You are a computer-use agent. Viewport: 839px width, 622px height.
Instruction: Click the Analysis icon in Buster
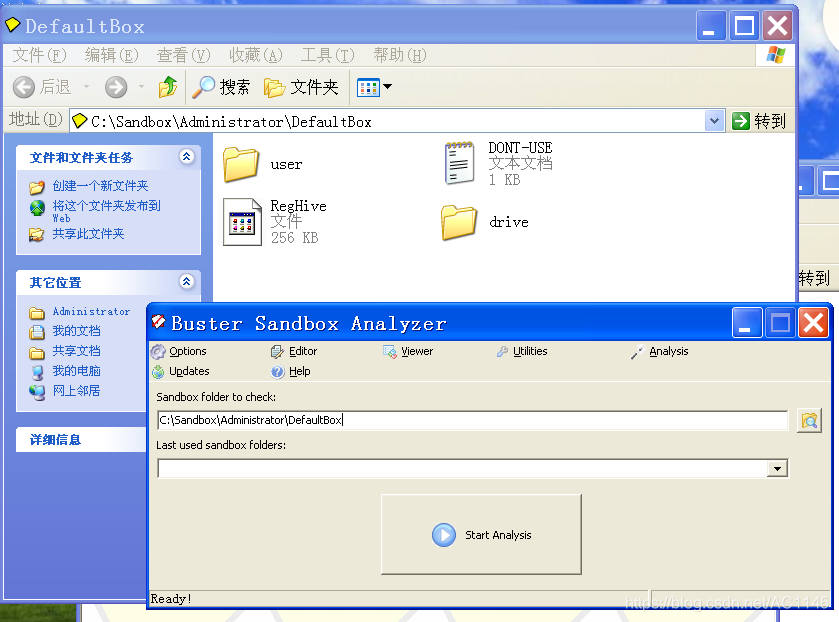pos(637,352)
